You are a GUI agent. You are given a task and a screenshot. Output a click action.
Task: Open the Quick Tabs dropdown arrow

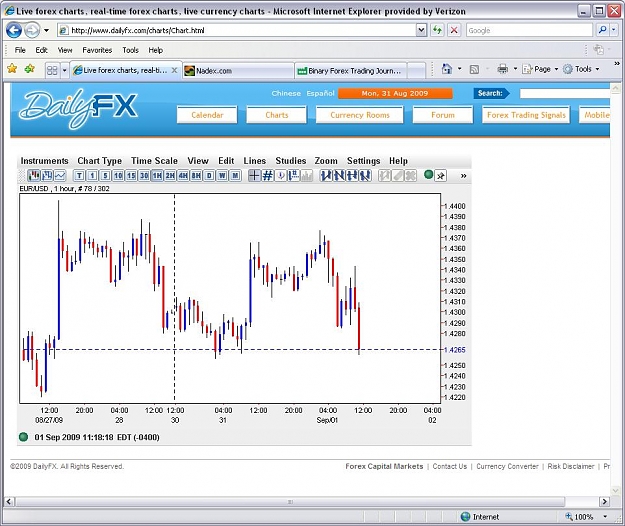pyautogui.click(x=64, y=71)
